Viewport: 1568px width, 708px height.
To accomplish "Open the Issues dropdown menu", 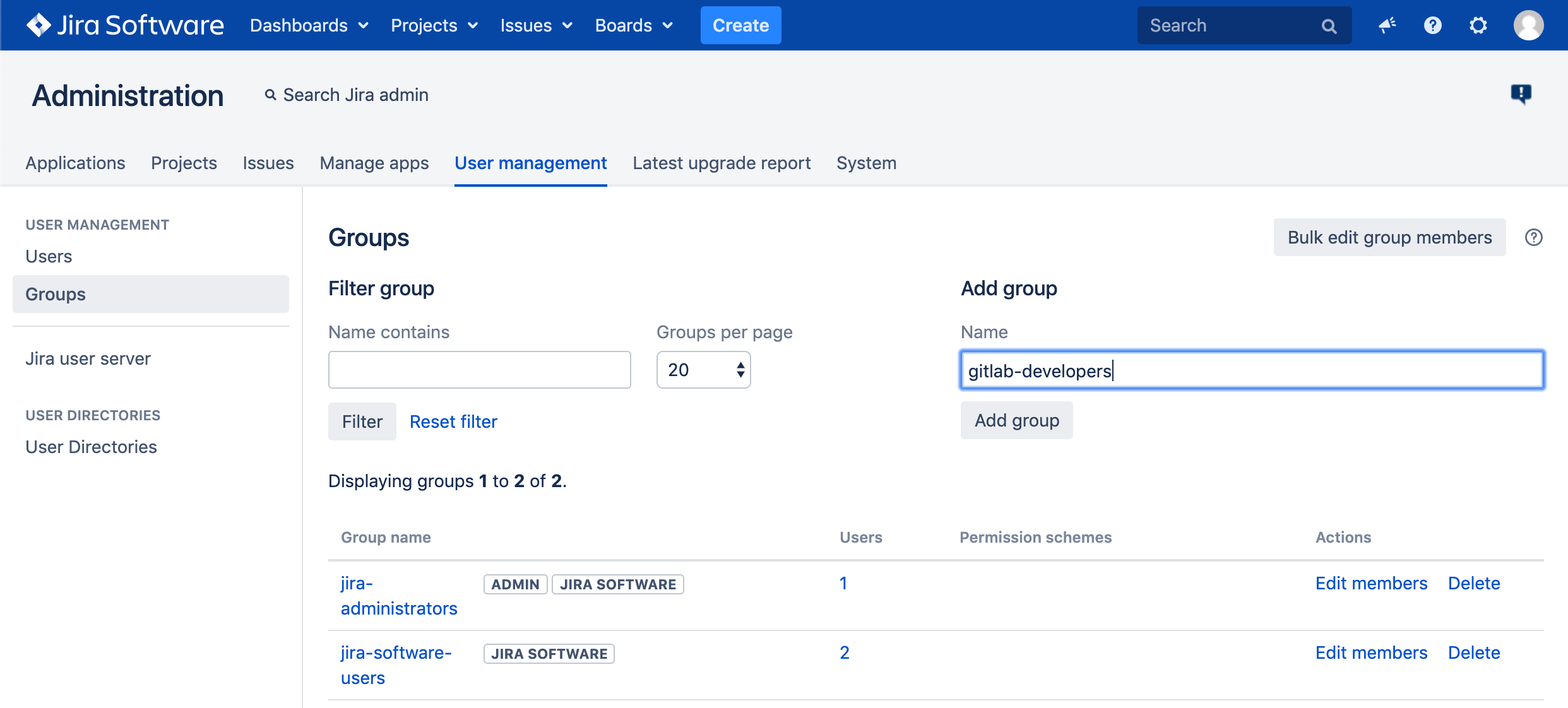I will tap(536, 25).
